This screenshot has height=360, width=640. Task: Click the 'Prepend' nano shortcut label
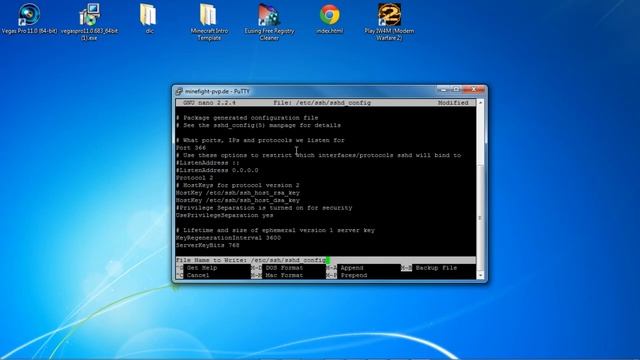pyautogui.click(x=354, y=276)
